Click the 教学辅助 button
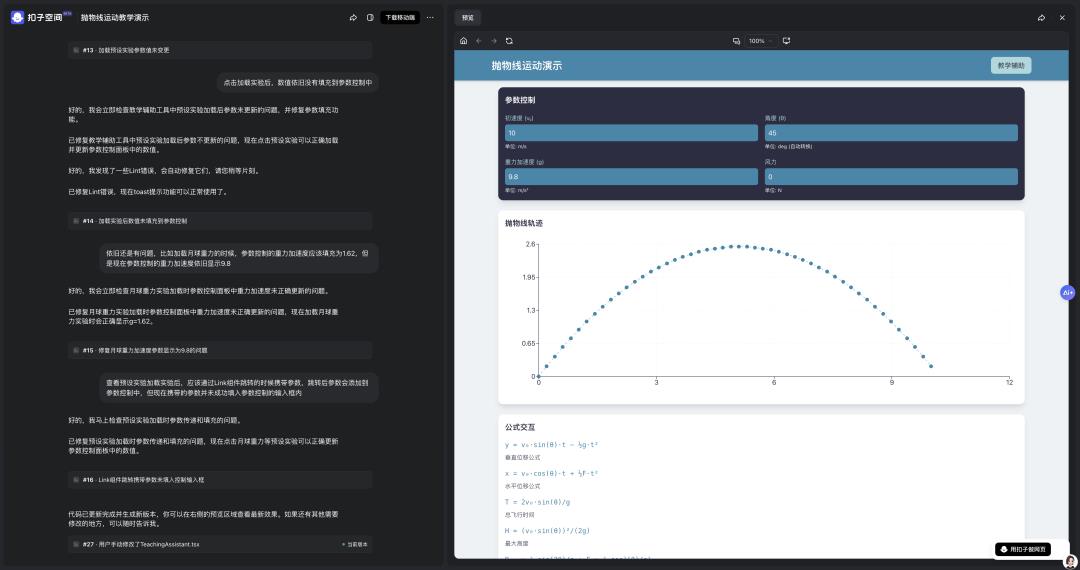This screenshot has width=1080, height=570. point(1010,65)
